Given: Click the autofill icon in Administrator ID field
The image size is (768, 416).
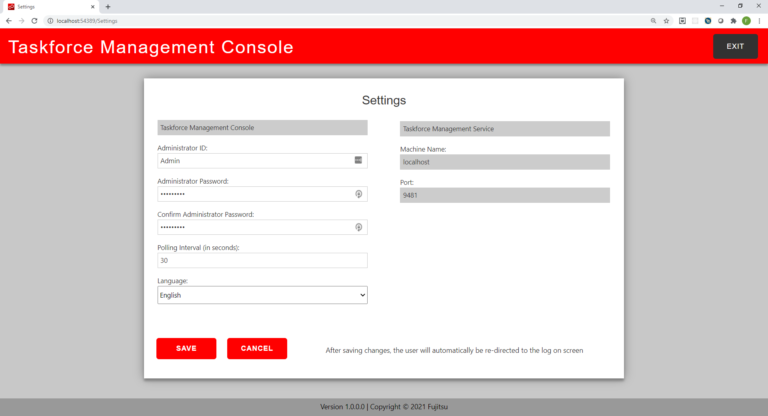Looking at the screenshot, I should coord(358,160).
